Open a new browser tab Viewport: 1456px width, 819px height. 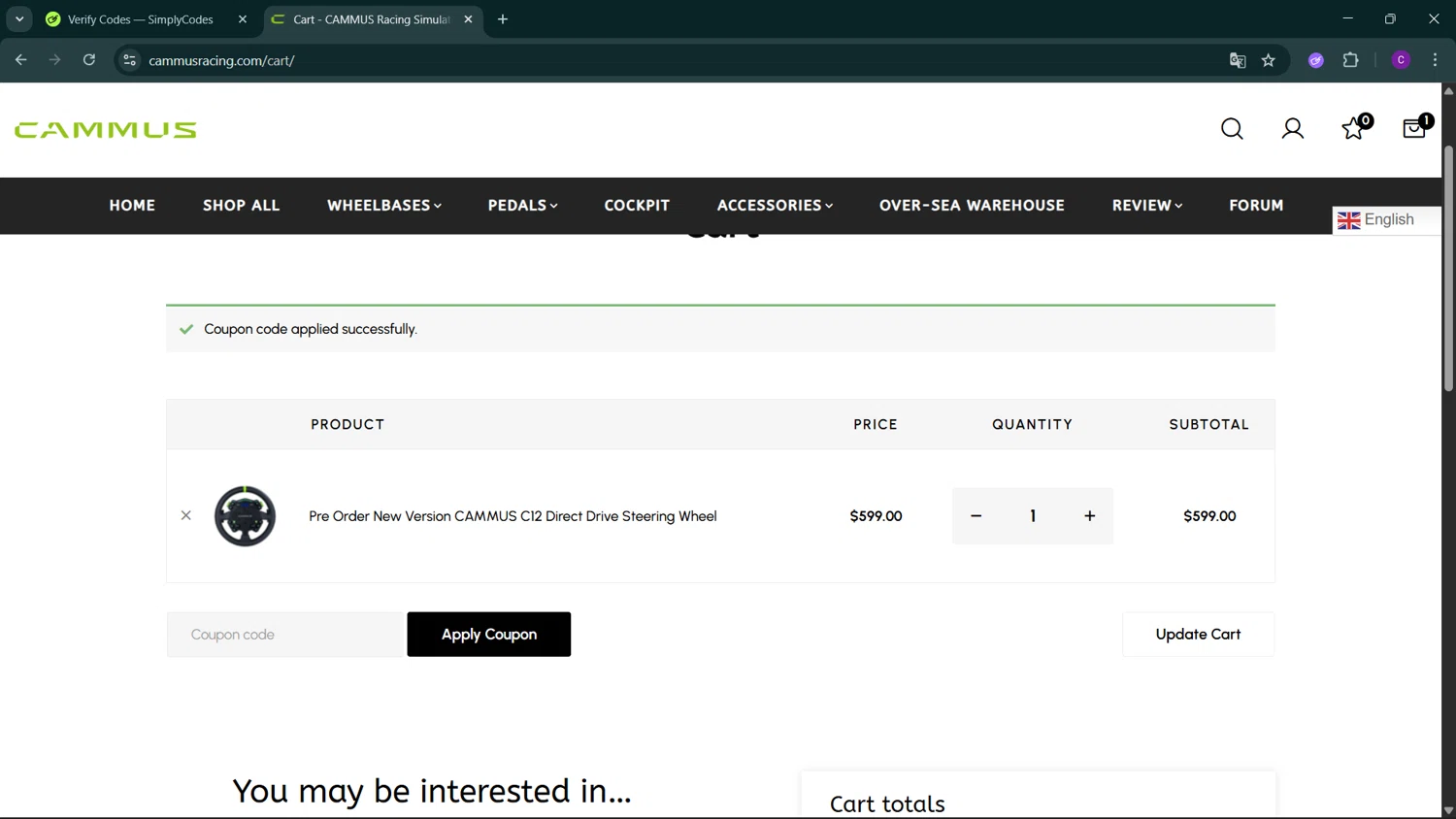coord(503,19)
